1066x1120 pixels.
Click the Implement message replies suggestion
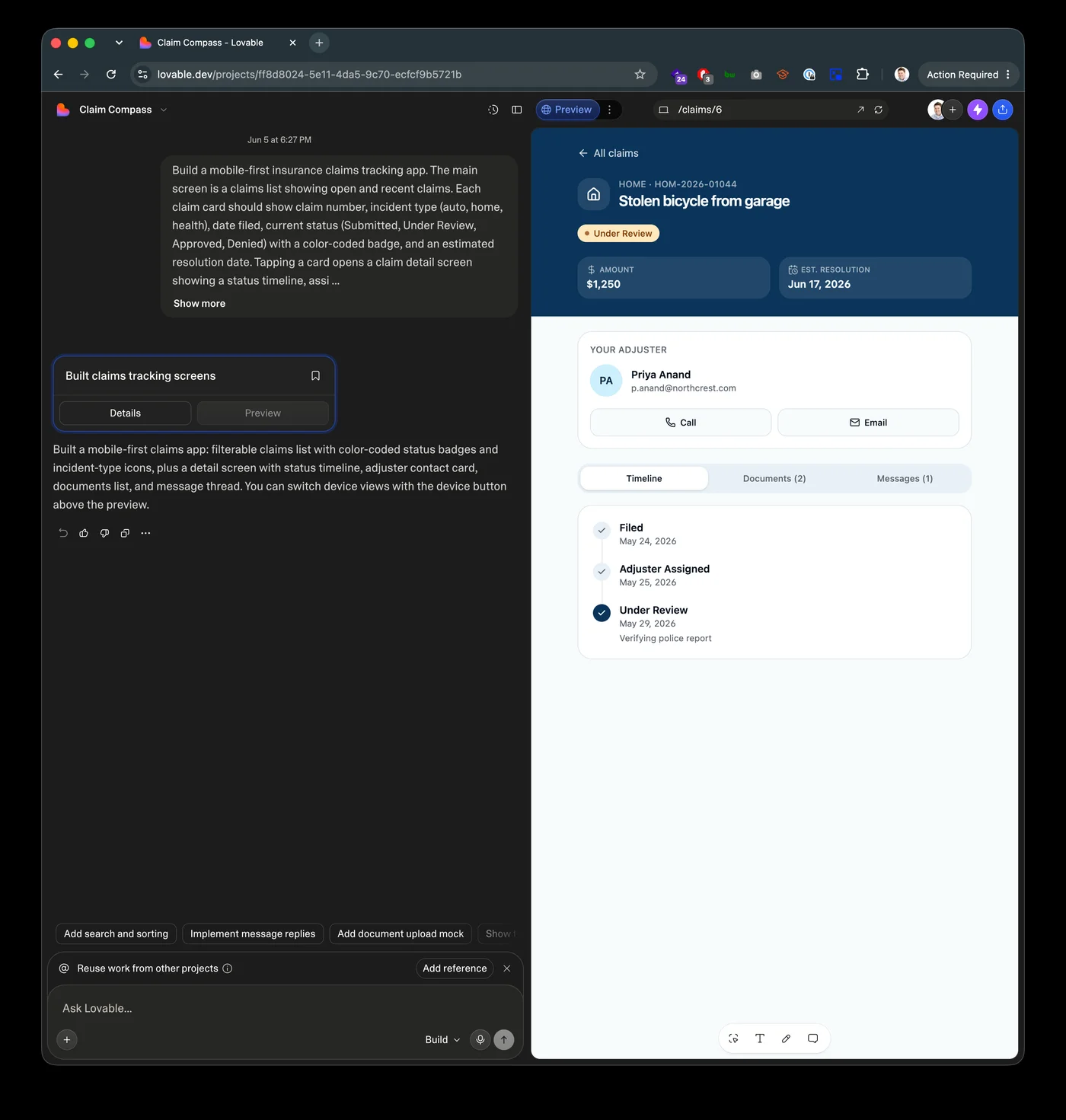coord(253,933)
